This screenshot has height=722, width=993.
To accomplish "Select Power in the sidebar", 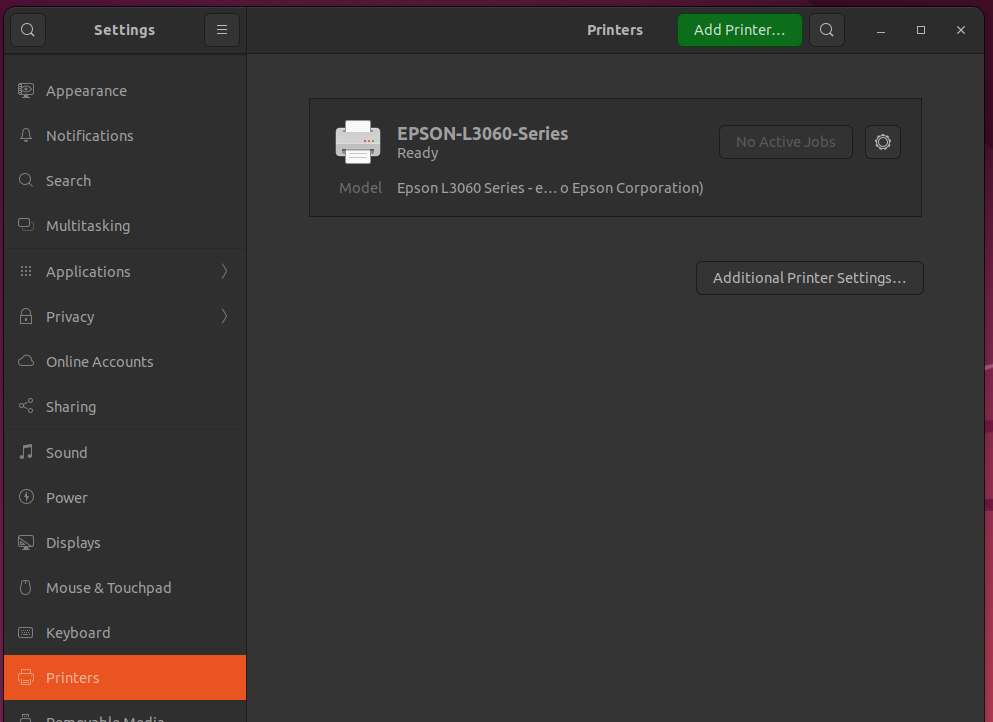I will click(125, 497).
